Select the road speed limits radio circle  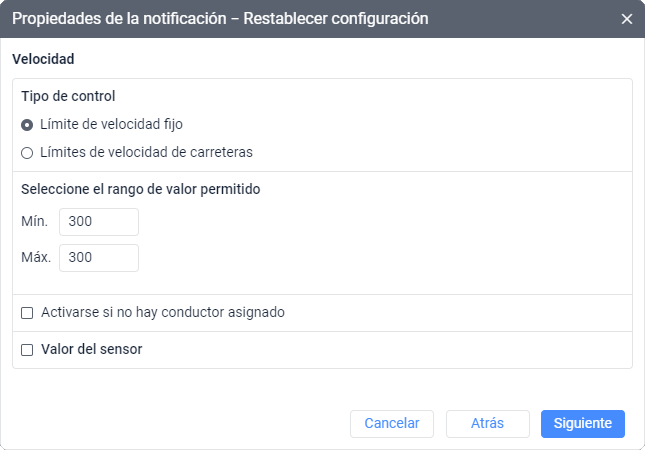tap(27, 153)
